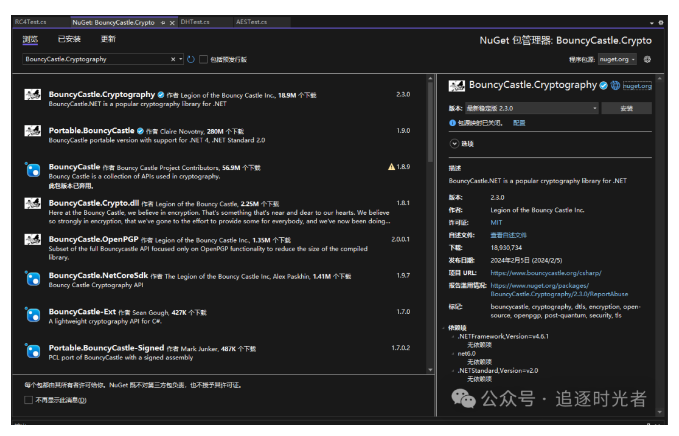
Task: Collapse the net6.0 dependency group
Action: 453,354
